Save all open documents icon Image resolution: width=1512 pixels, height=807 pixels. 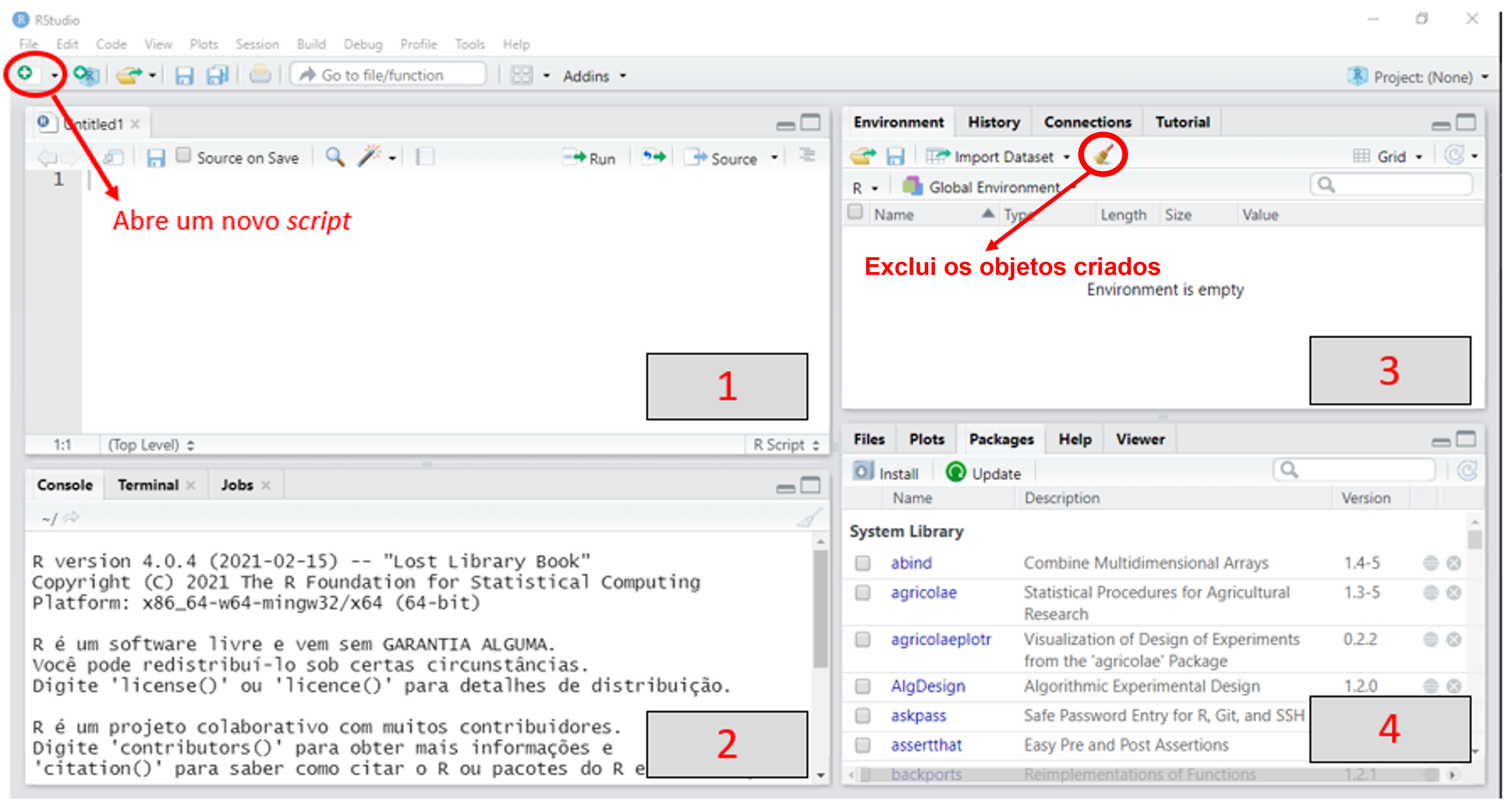(217, 75)
